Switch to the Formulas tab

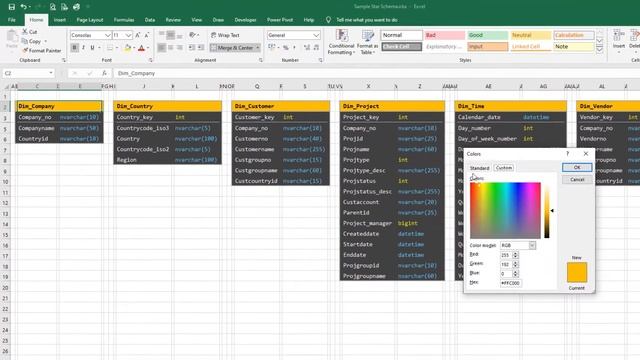point(124,20)
